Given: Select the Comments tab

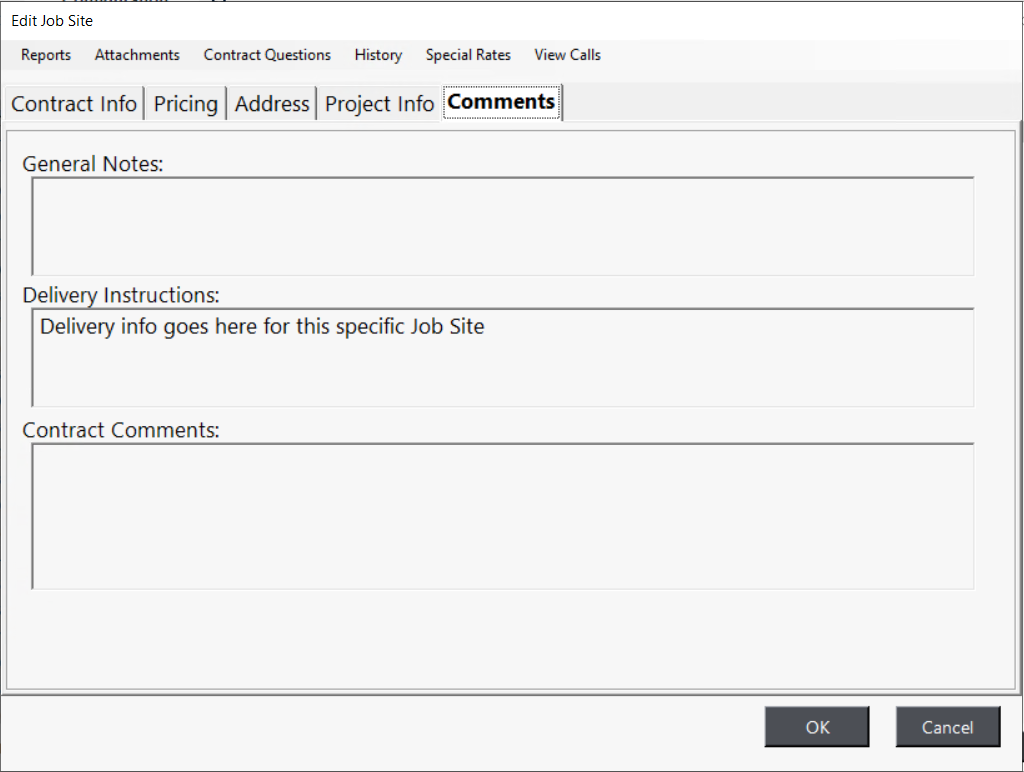Looking at the screenshot, I should coord(502,102).
